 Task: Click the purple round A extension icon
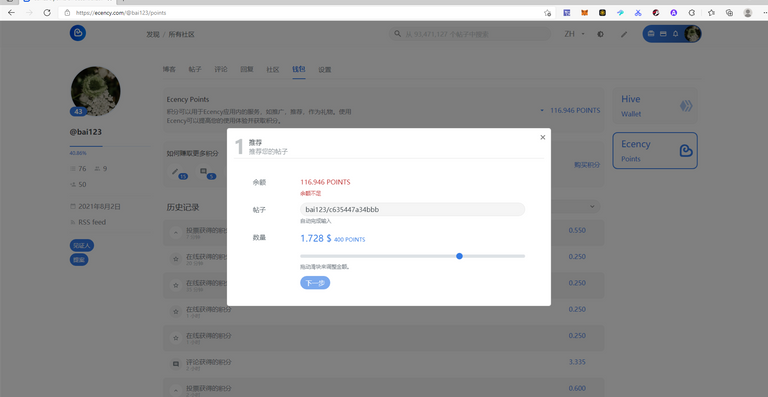[x=673, y=13]
